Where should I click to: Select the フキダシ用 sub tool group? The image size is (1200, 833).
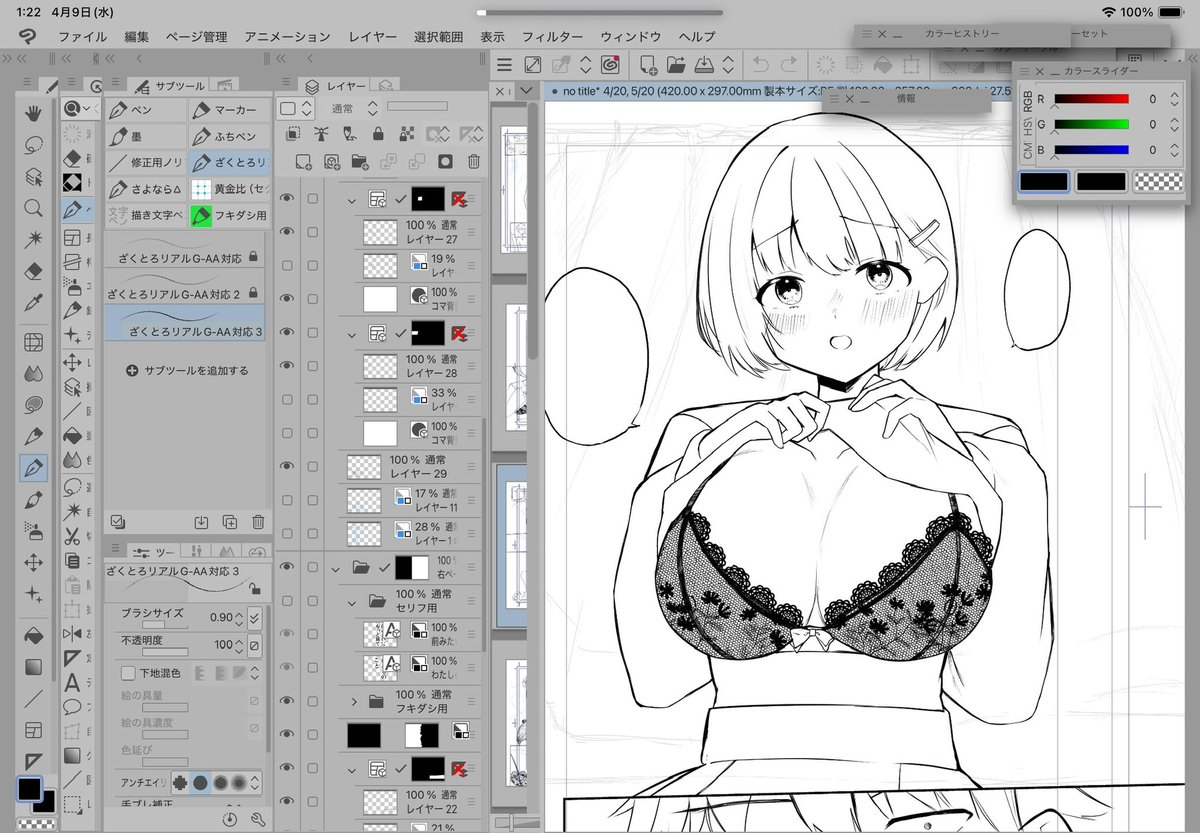point(228,214)
